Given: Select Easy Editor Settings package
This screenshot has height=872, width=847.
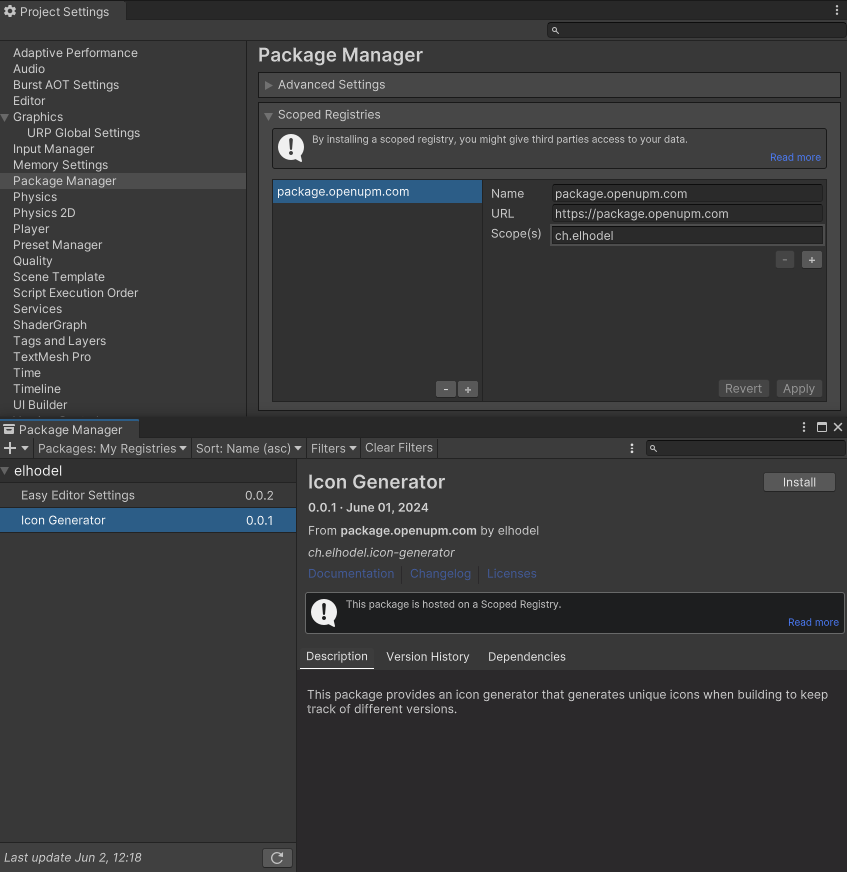Looking at the screenshot, I should (148, 495).
